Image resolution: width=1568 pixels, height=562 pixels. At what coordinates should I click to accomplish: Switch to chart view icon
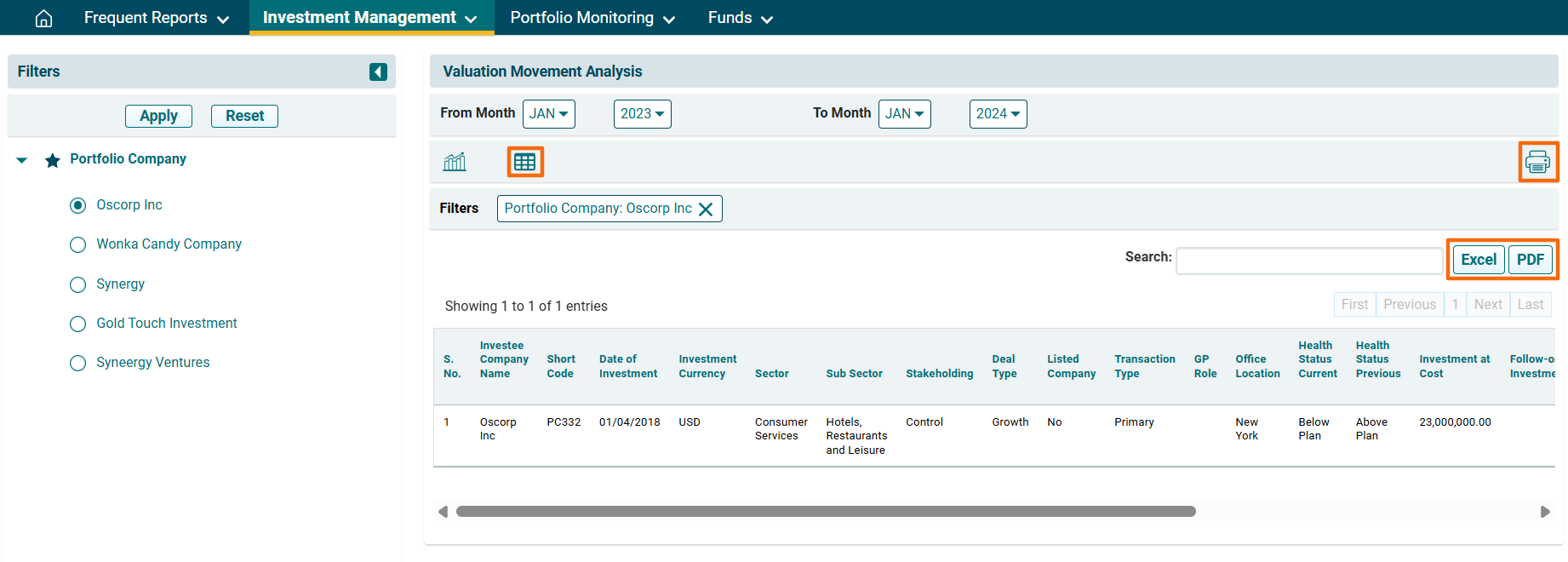pyautogui.click(x=455, y=162)
